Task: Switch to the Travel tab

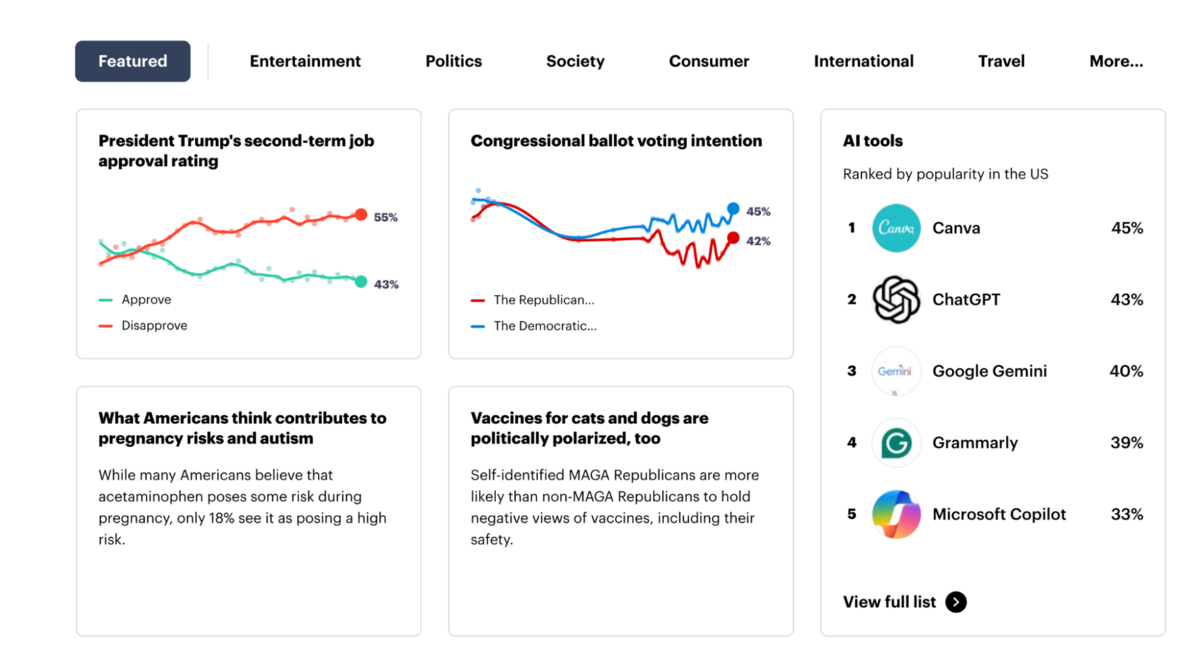Action: [1001, 61]
